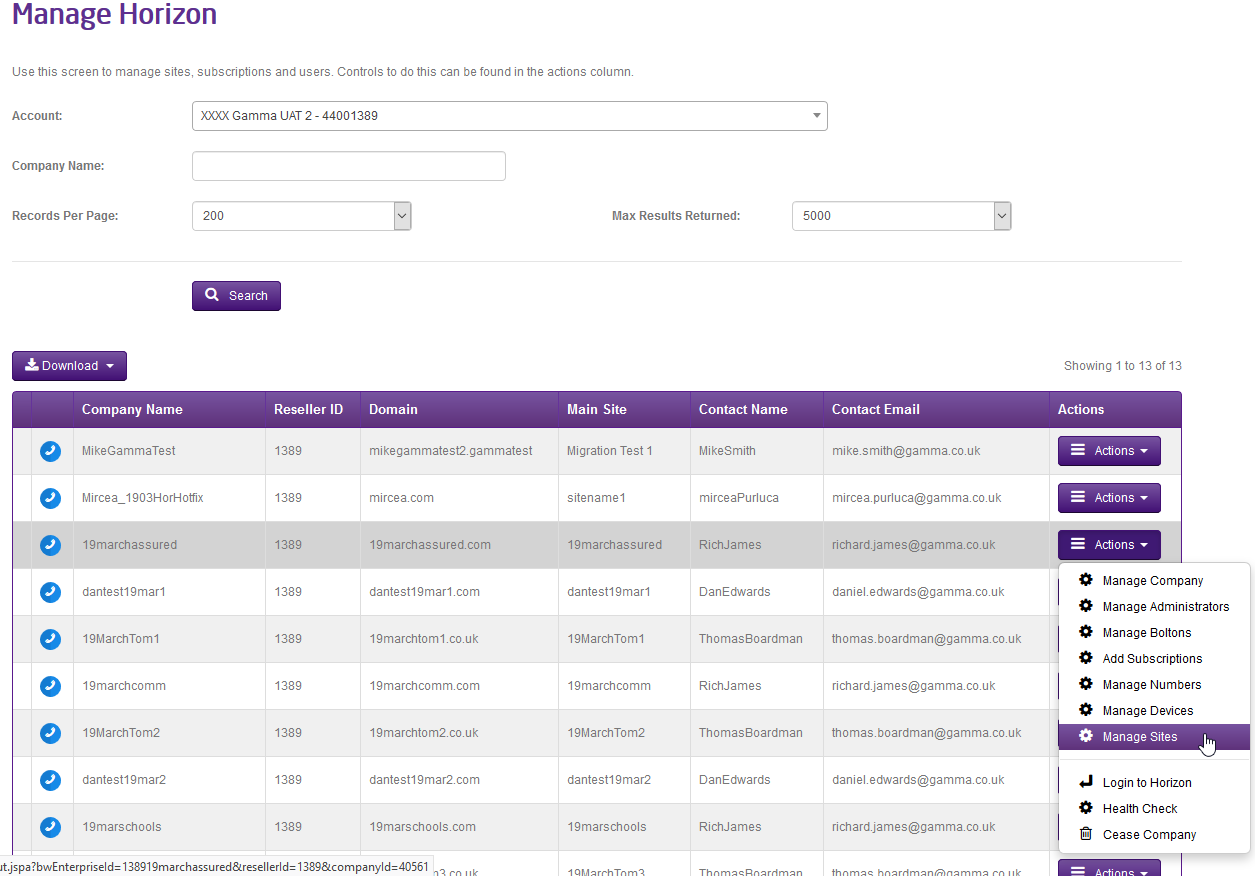
Task: Click the phone icon in dantest19mar1 row
Action: 50,592
